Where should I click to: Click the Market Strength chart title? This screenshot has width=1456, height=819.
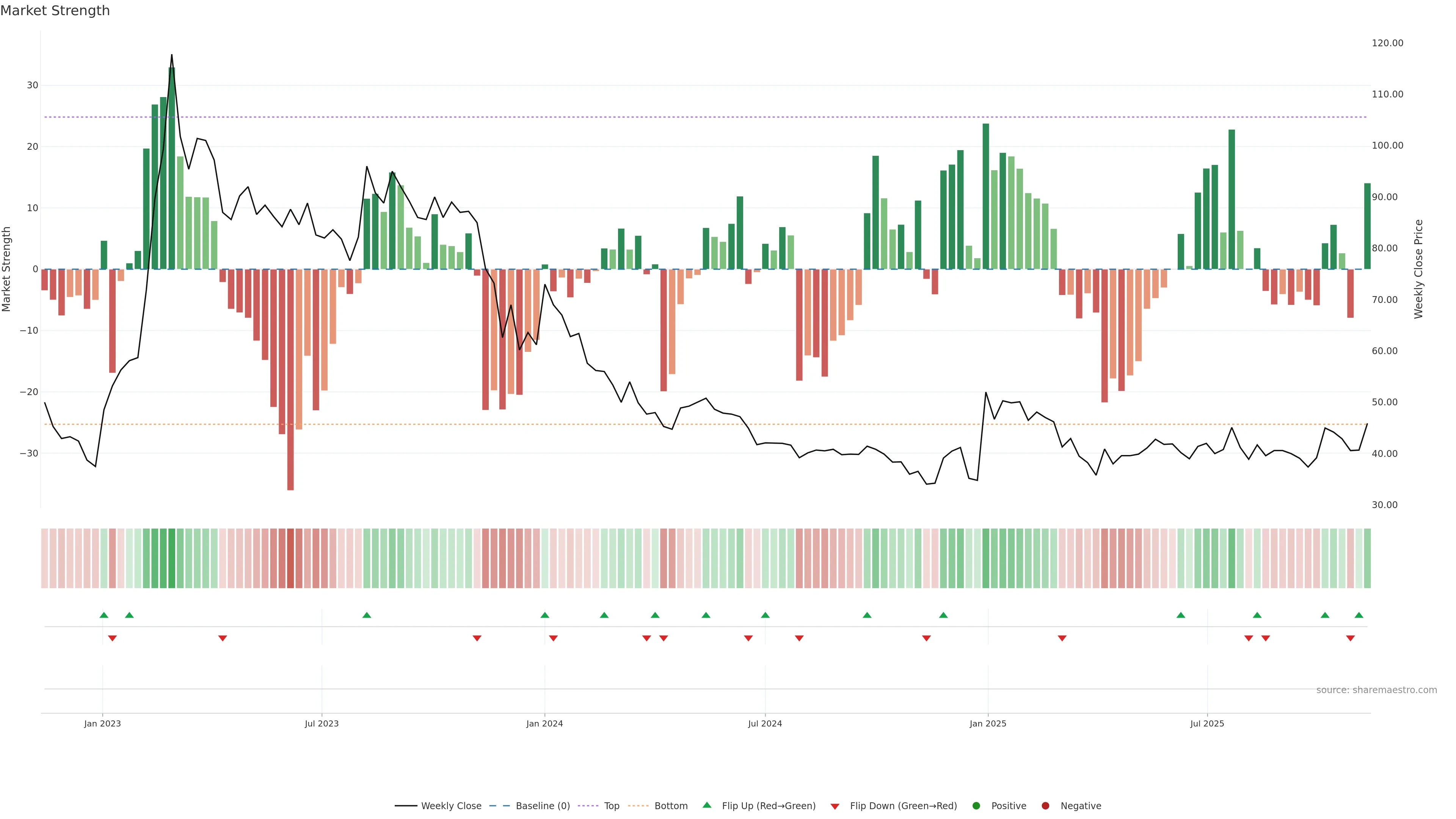[55, 11]
